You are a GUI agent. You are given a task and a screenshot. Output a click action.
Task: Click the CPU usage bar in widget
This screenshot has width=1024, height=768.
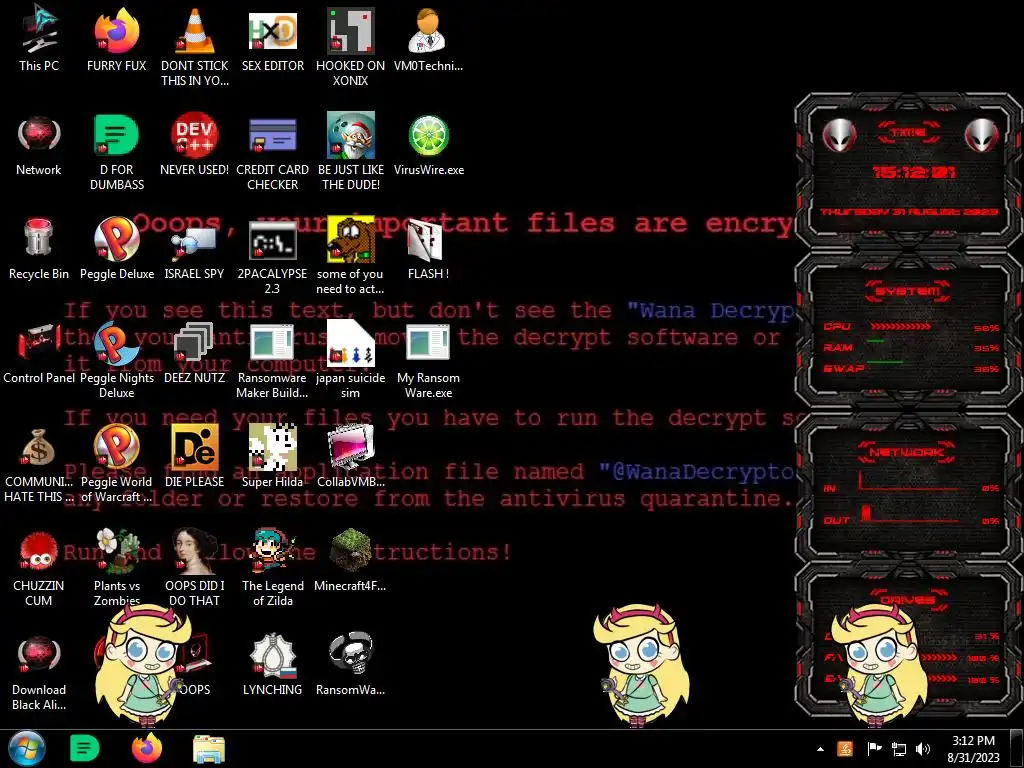[x=900, y=326]
